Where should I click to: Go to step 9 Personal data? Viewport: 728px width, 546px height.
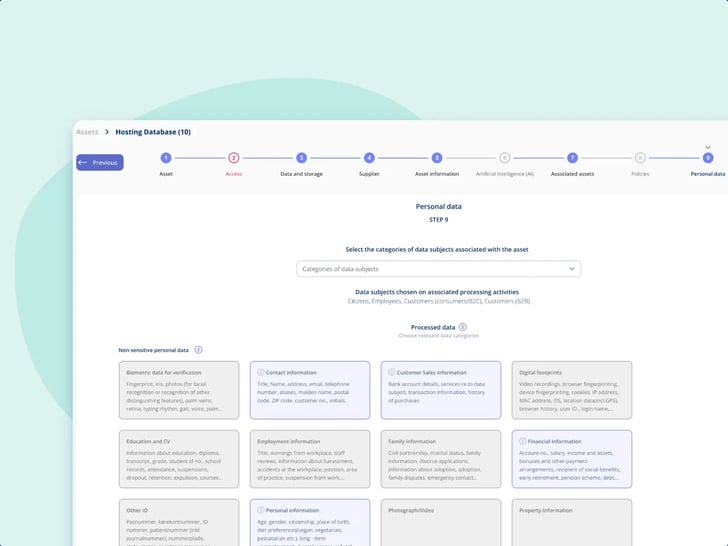click(708, 158)
